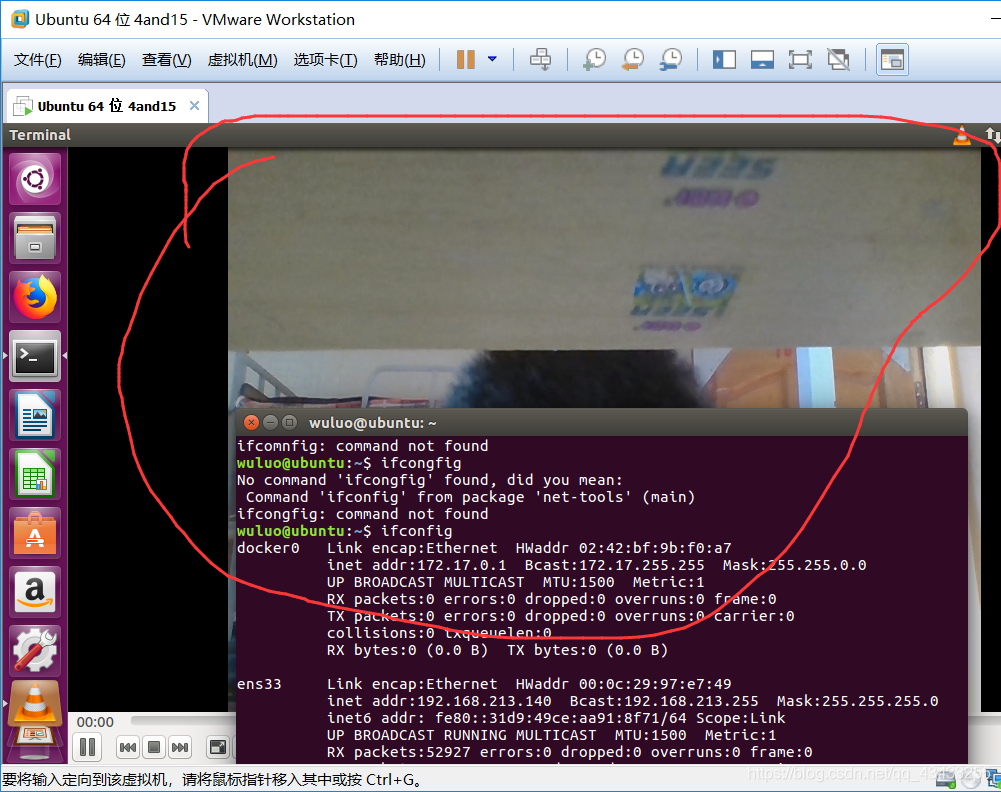Open Terminal from the launcher
The height and width of the screenshot is (792, 1001).
pos(34,356)
